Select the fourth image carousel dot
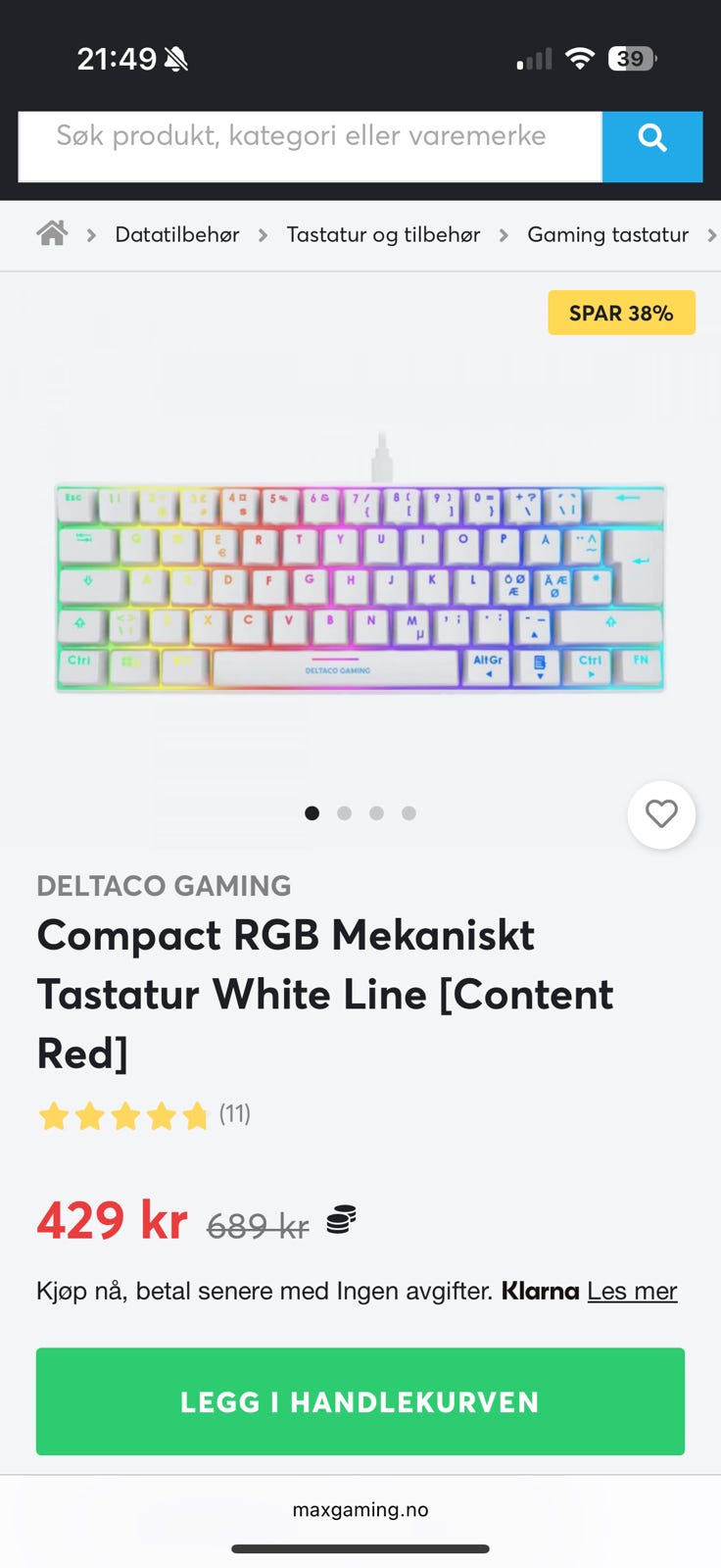 click(409, 812)
